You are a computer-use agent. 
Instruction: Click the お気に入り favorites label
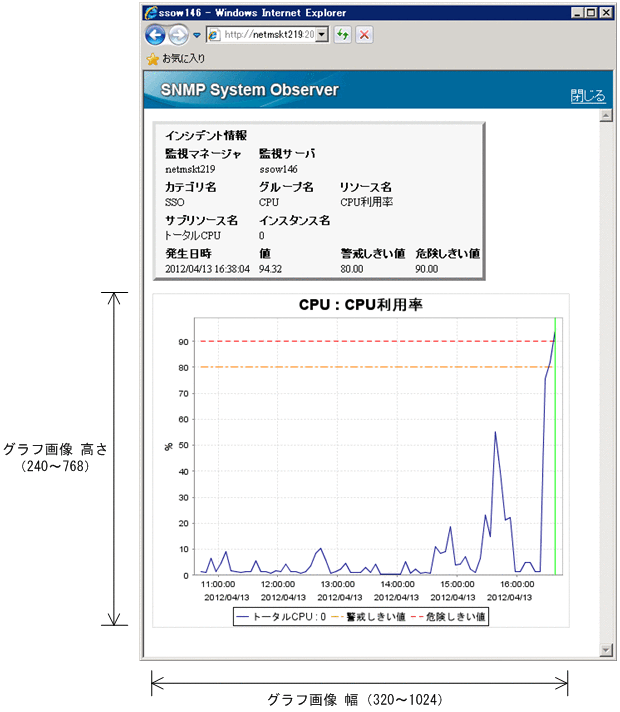[x=184, y=59]
